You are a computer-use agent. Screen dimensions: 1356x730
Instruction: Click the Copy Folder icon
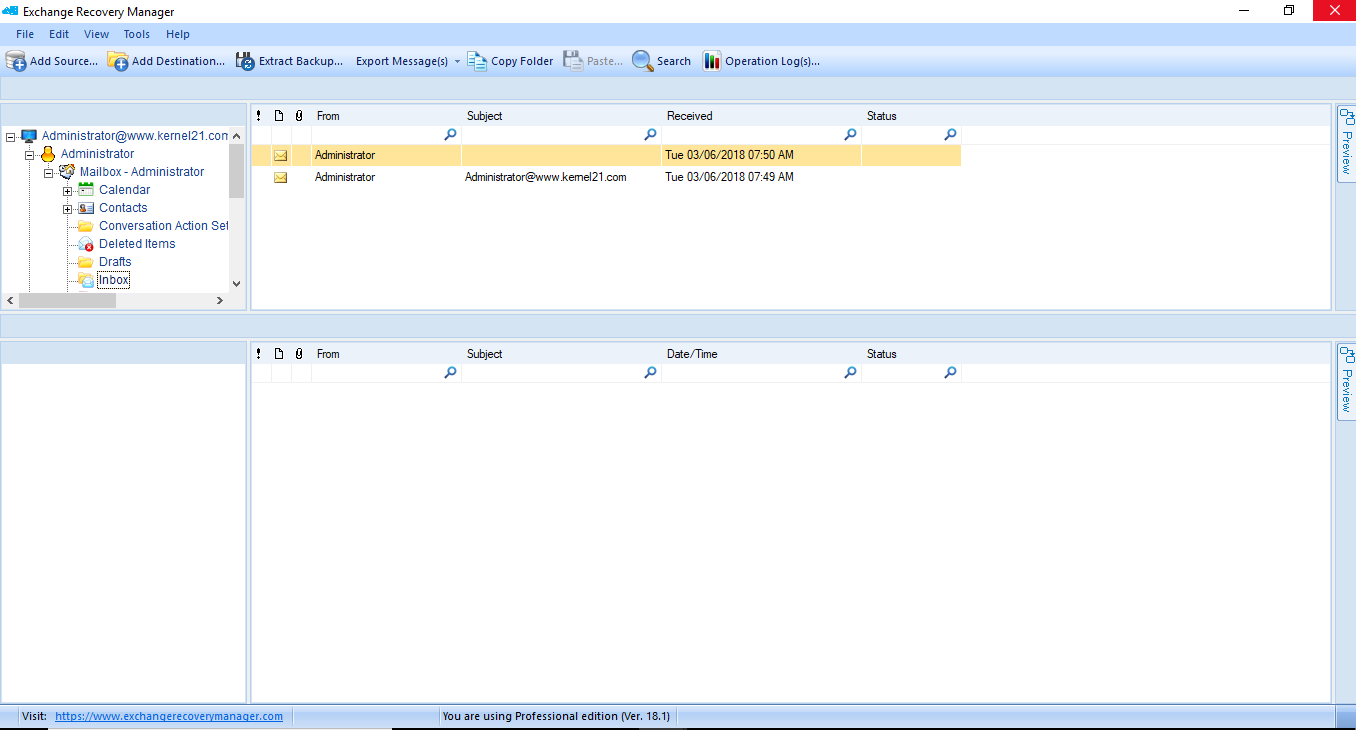coord(477,61)
